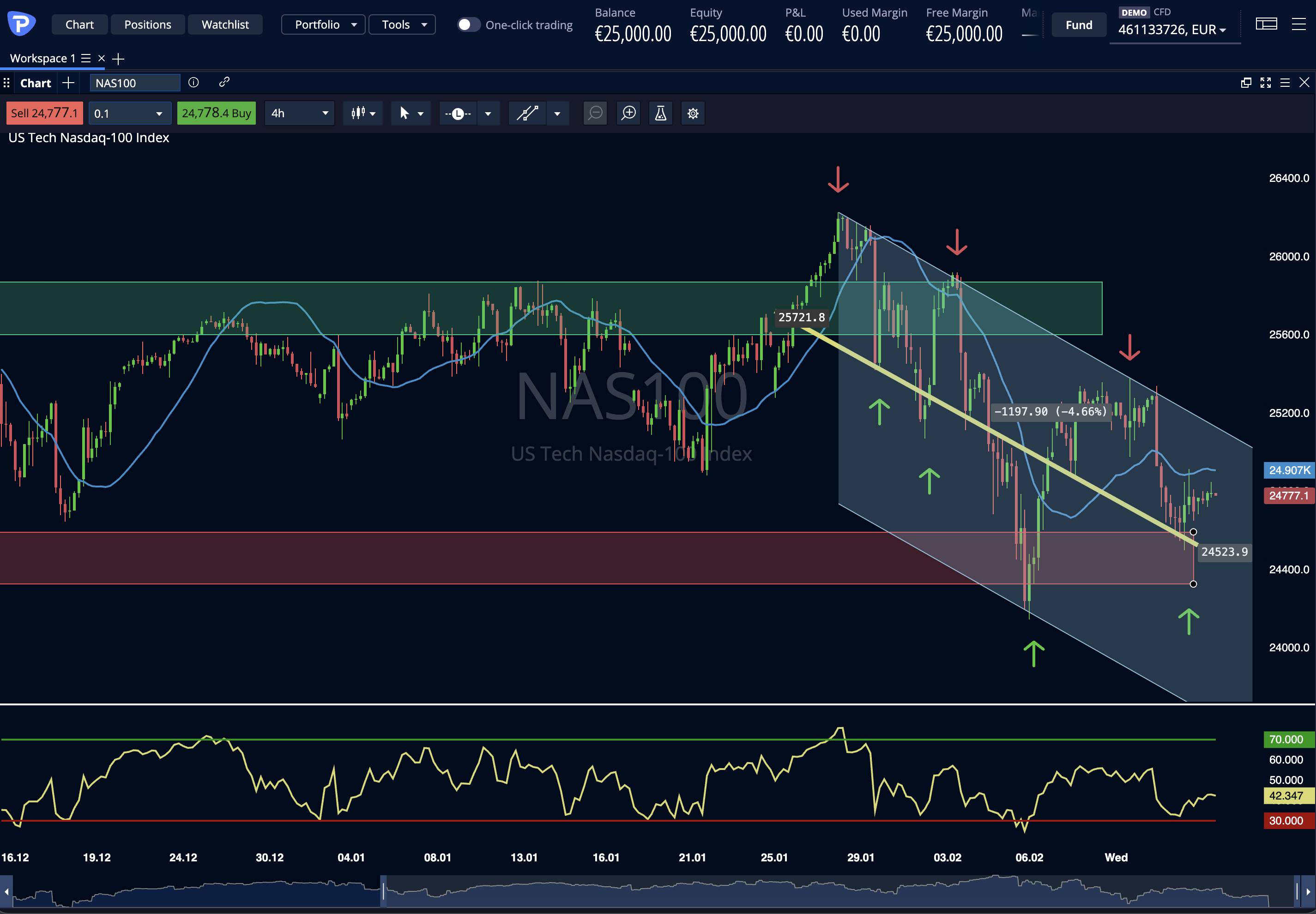Select the trendline drawing tool
The width and height of the screenshot is (1316, 914).
tap(526, 113)
